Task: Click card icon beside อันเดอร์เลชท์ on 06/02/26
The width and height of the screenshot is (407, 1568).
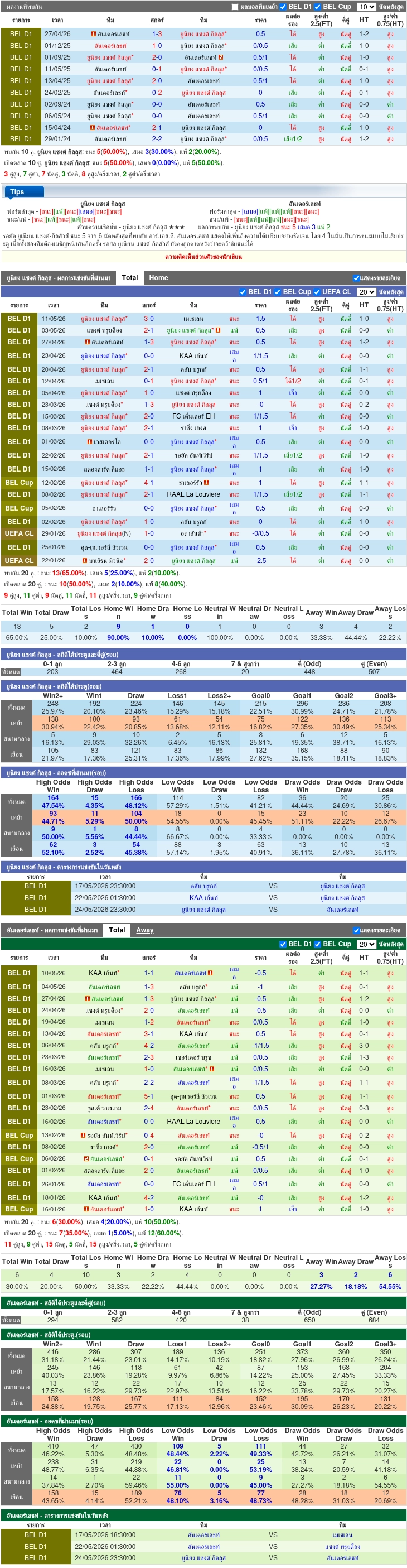Action: tap(86, 1159)
